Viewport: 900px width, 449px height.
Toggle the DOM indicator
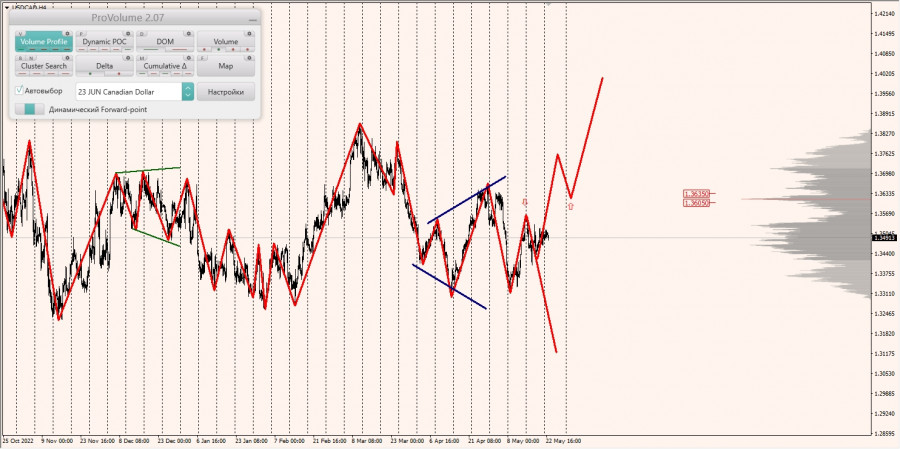165,42
